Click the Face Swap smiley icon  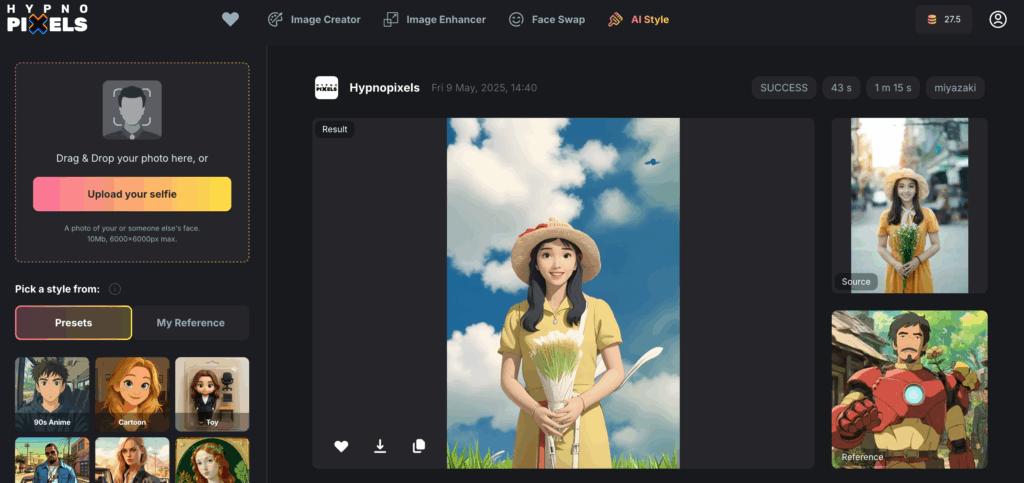pos(517,20)
